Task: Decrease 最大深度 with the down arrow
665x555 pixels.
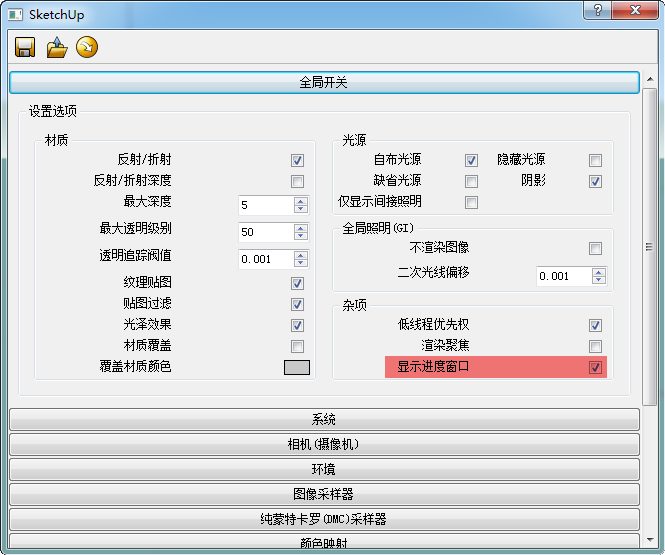Action: tap(301, 209)
